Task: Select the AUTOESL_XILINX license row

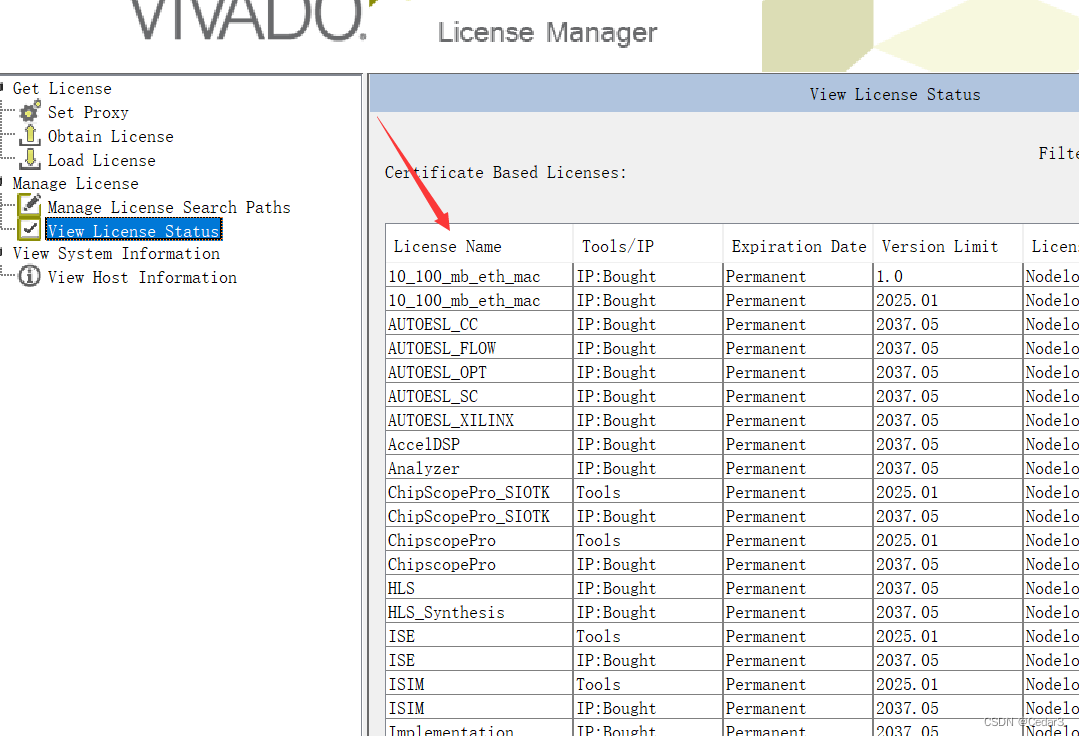Action: point(732,420)
